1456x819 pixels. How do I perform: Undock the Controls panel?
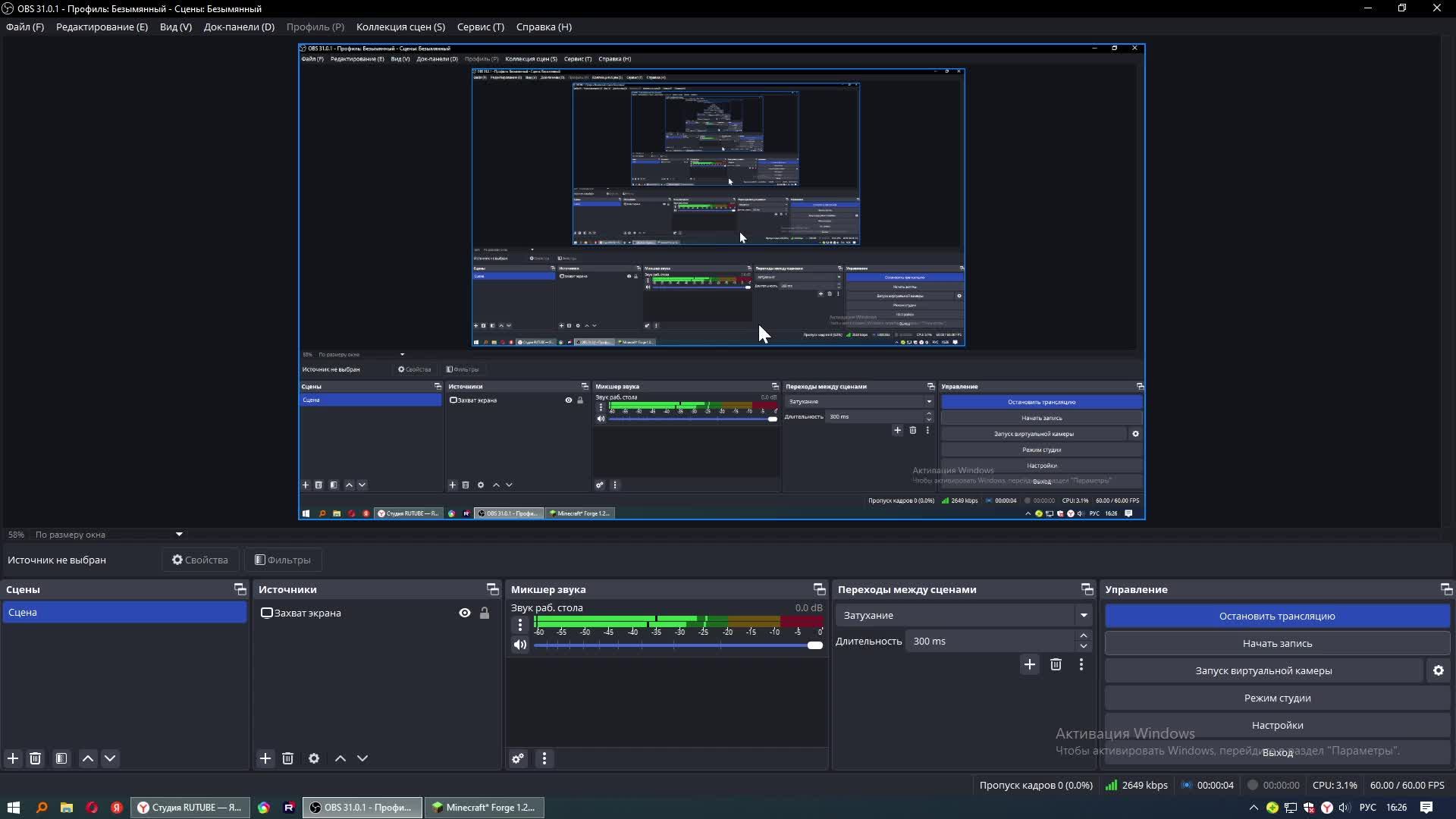click(1446, 589)
